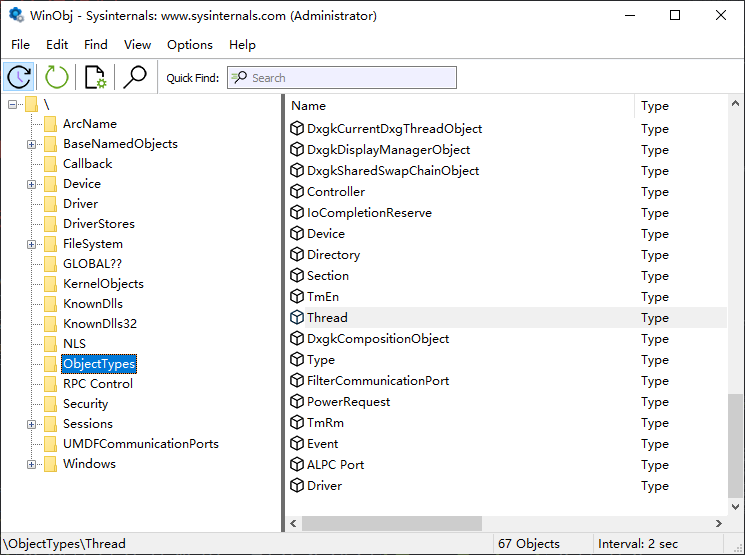The height and width of the screenshot is (555, 745).
Task: Click the DxgkSharedSwapChainObject cube icon
Action: [297, 170]
